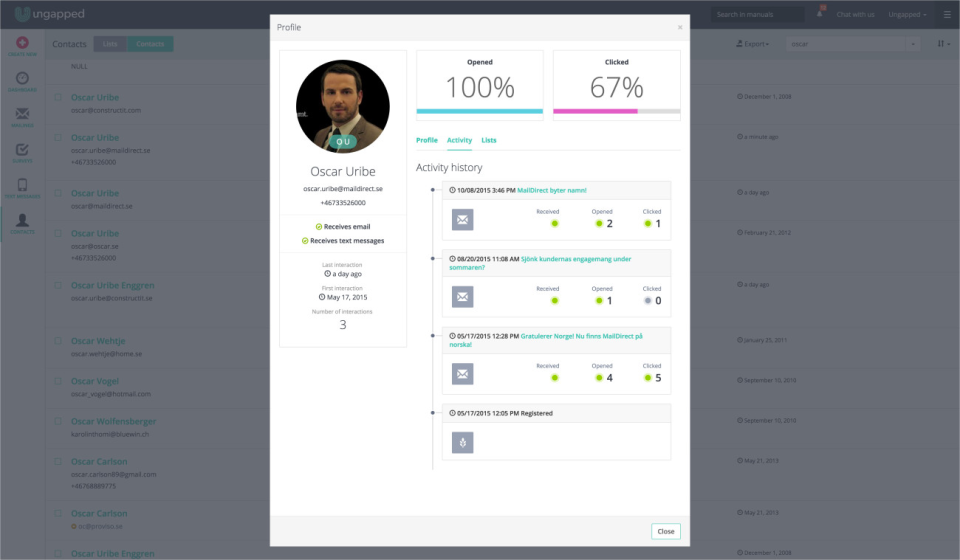Click the Create New plus icon
Screen dimensions: 960x560
(22, 42)
